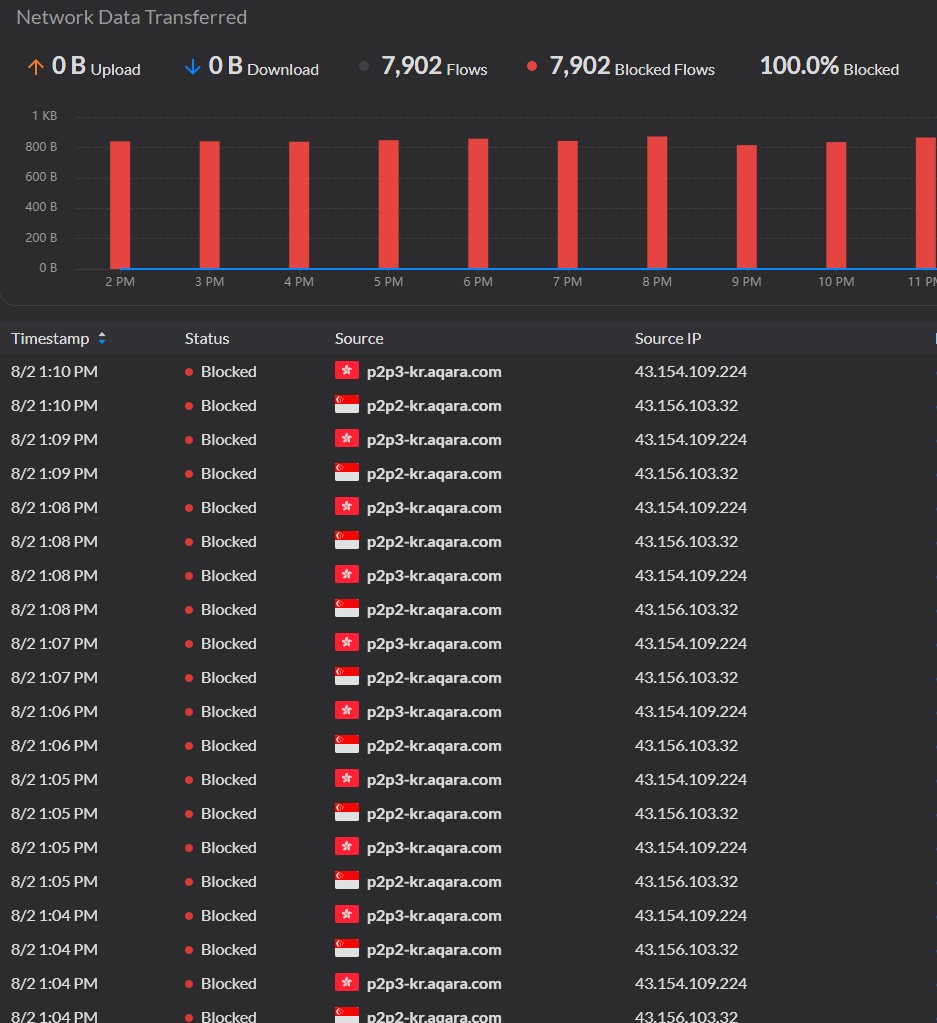Click the 100.0% Blocked statistic
937x1023 pixels.
click(829, 66)
